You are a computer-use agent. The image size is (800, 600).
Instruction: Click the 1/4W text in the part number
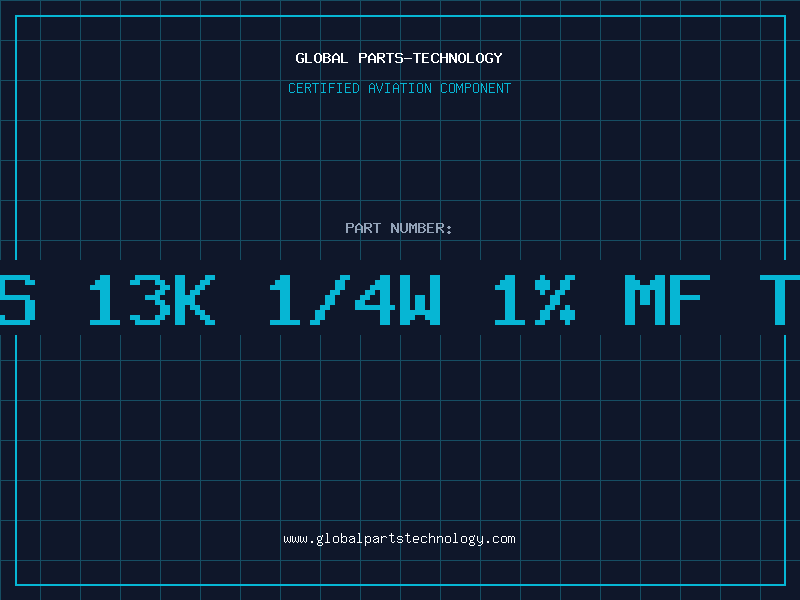tap(355, 299)
